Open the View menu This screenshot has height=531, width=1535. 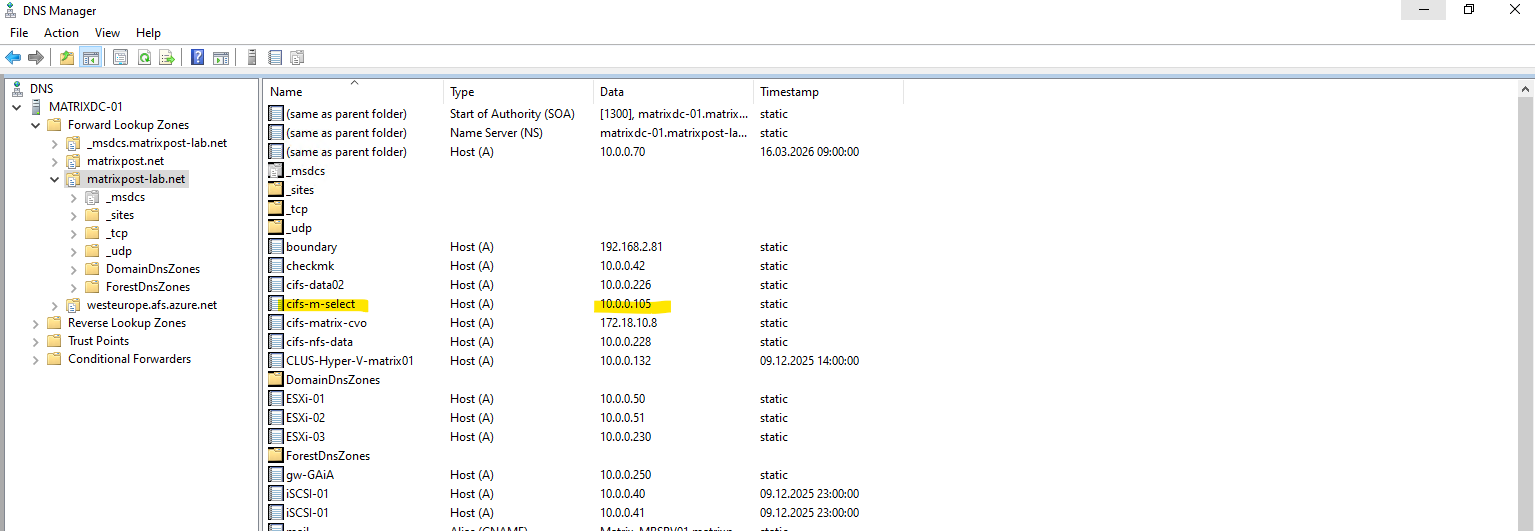[x=107, y=33]
